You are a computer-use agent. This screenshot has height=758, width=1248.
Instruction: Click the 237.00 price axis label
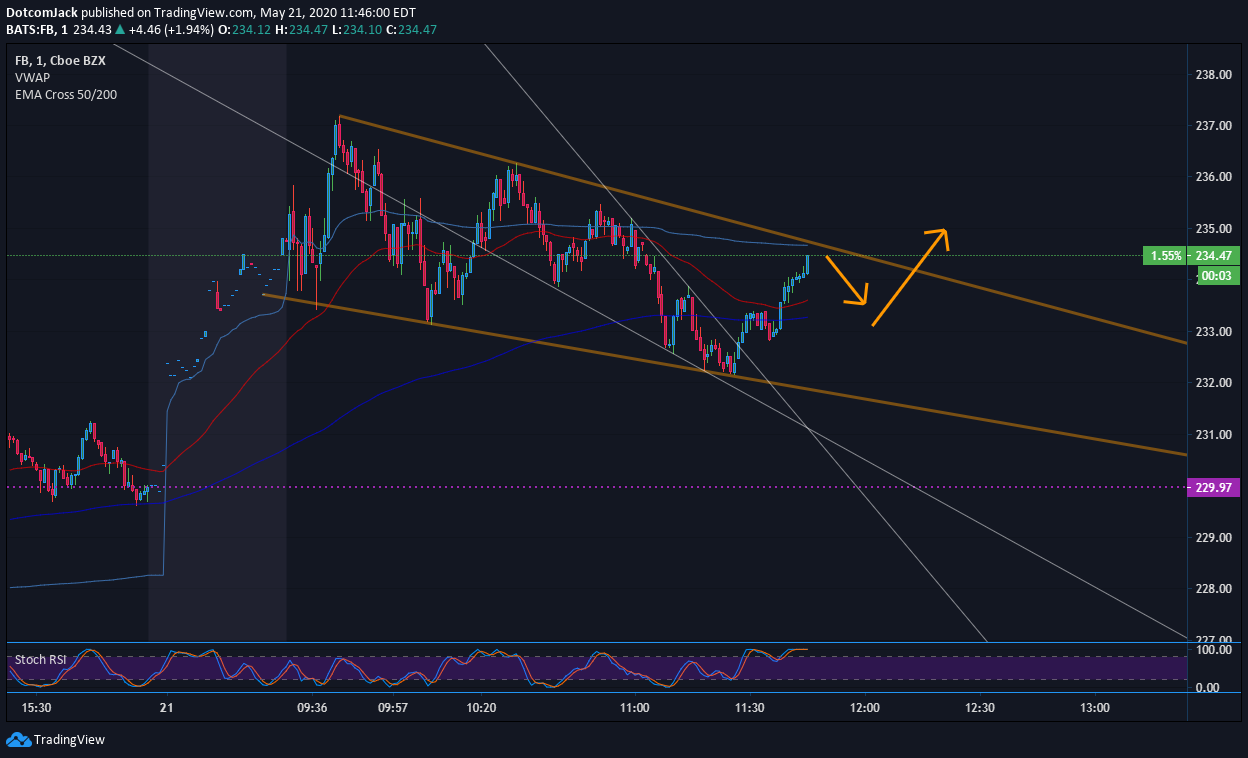(1212, 126)
